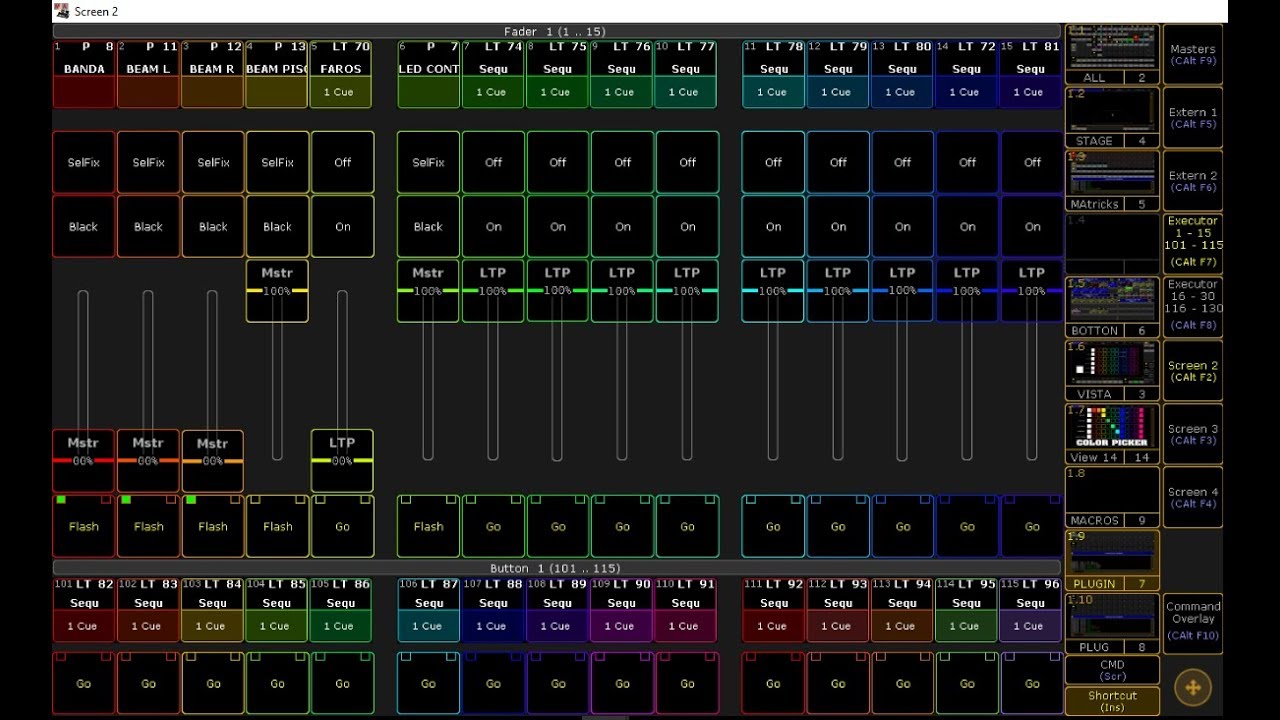Click Off on the LT 79 executor

[x=838, y=162]
